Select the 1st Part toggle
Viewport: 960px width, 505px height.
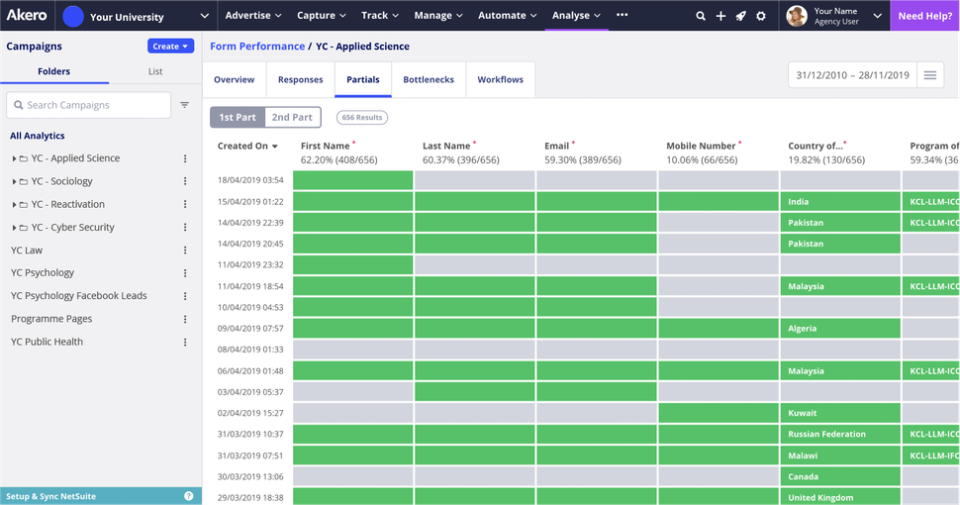(237, 118)
